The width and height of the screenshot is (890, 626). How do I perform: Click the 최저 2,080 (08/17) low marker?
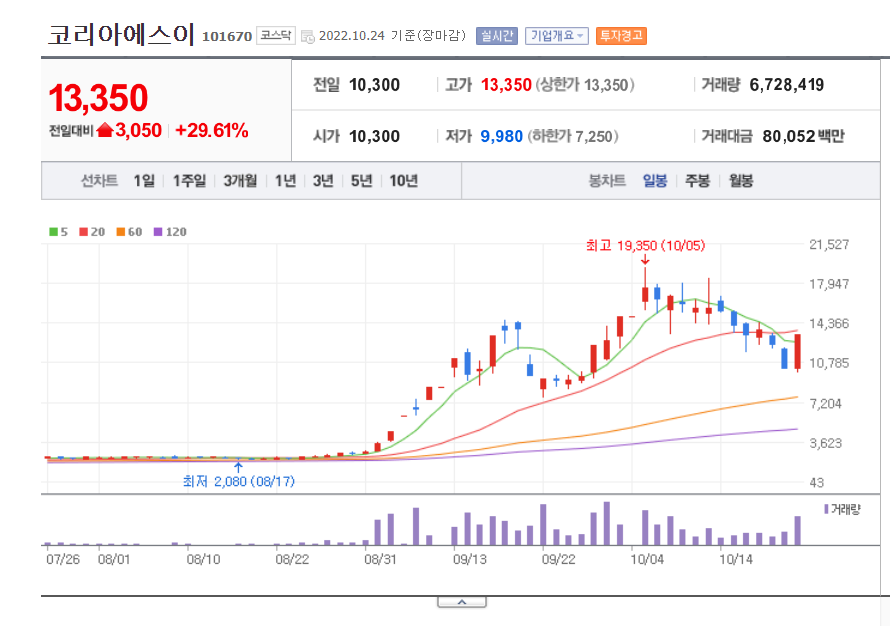tap(238, 481)
